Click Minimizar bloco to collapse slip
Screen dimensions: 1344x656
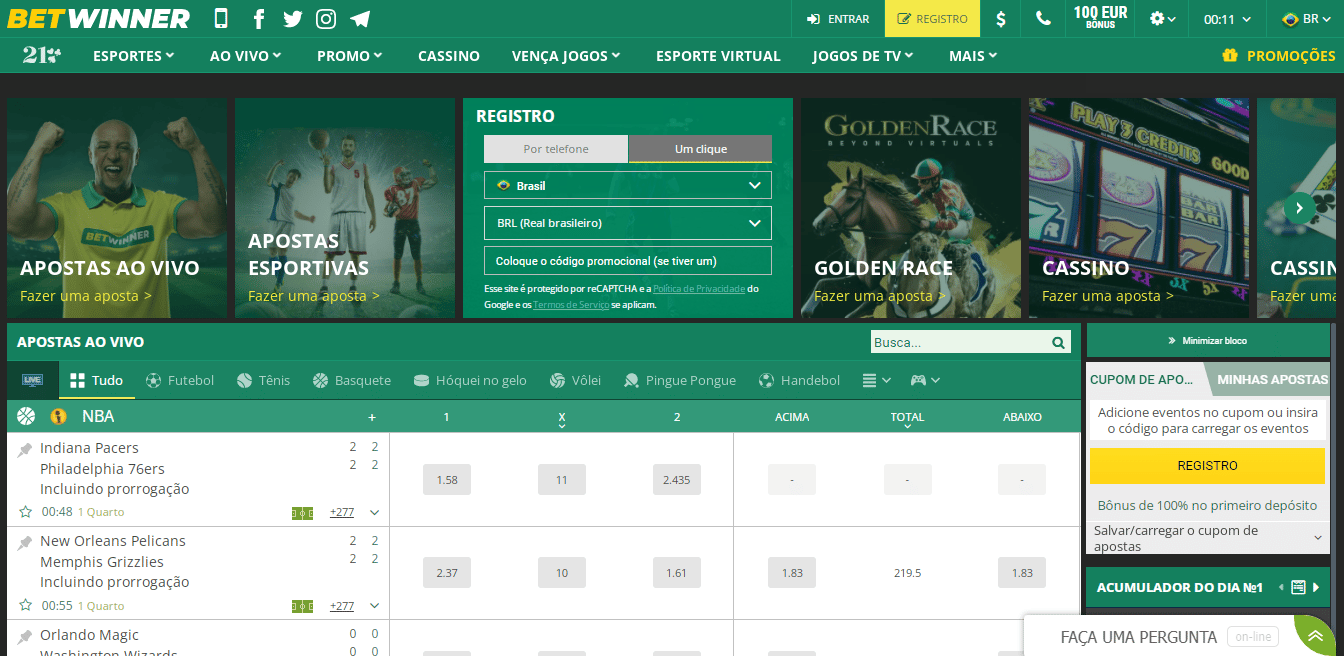point(1208,341)
